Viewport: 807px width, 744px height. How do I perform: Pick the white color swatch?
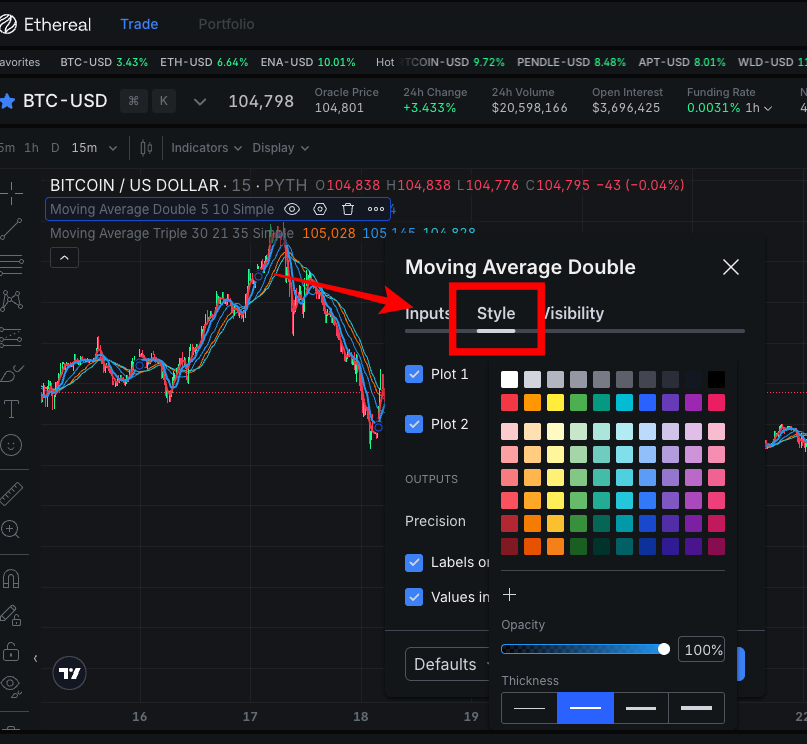[x=510, y=380]
